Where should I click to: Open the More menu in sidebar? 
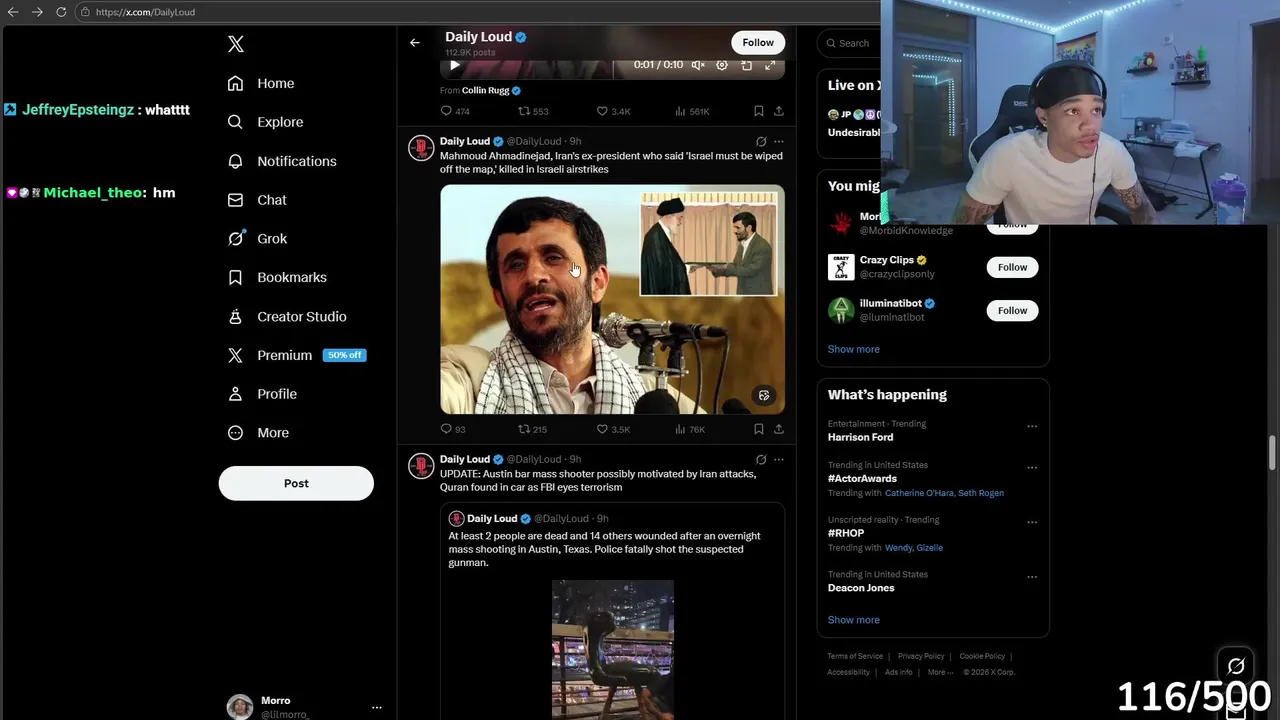(x=258, y=433)
